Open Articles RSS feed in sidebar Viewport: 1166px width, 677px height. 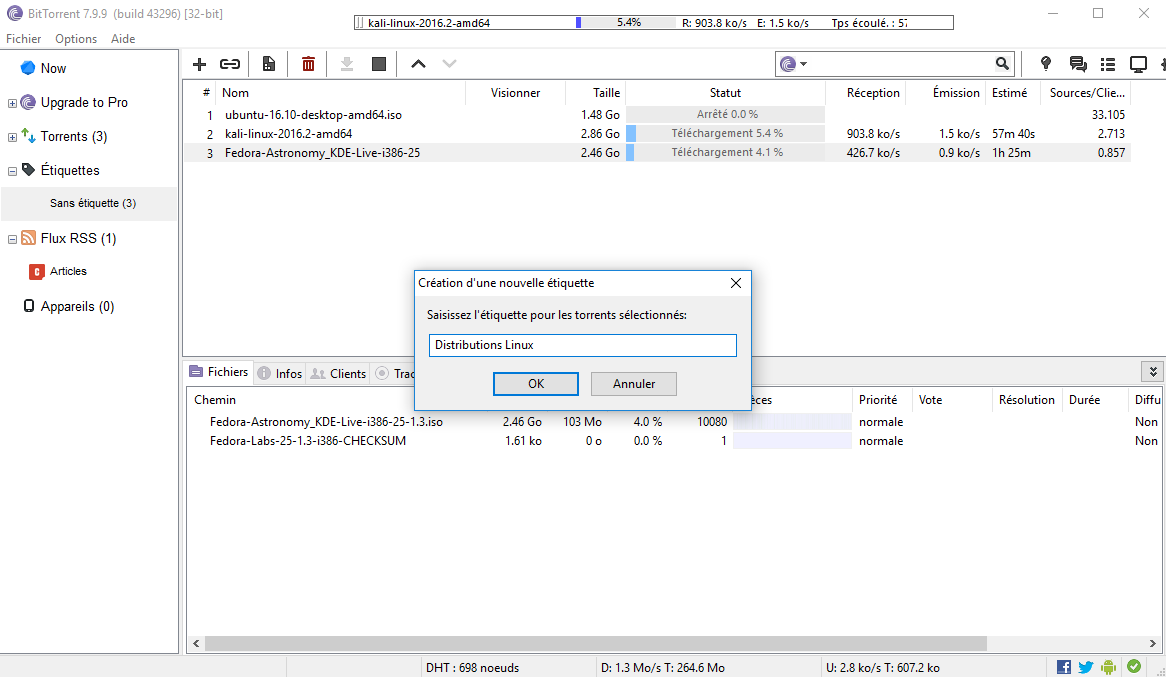point(68,272)
